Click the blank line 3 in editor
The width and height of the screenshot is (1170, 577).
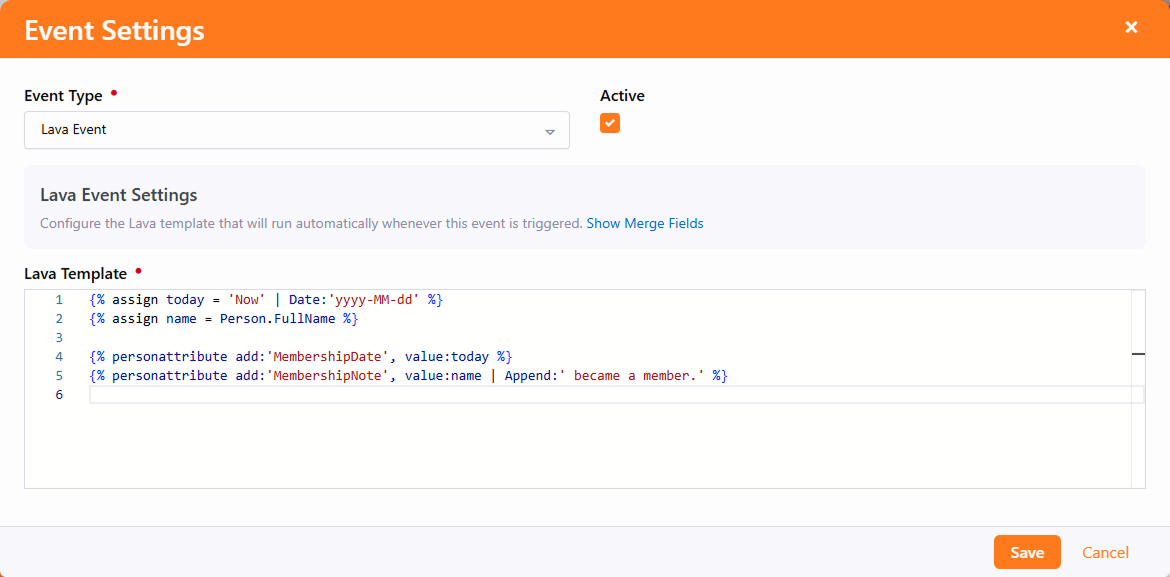[x=400, y=338]
